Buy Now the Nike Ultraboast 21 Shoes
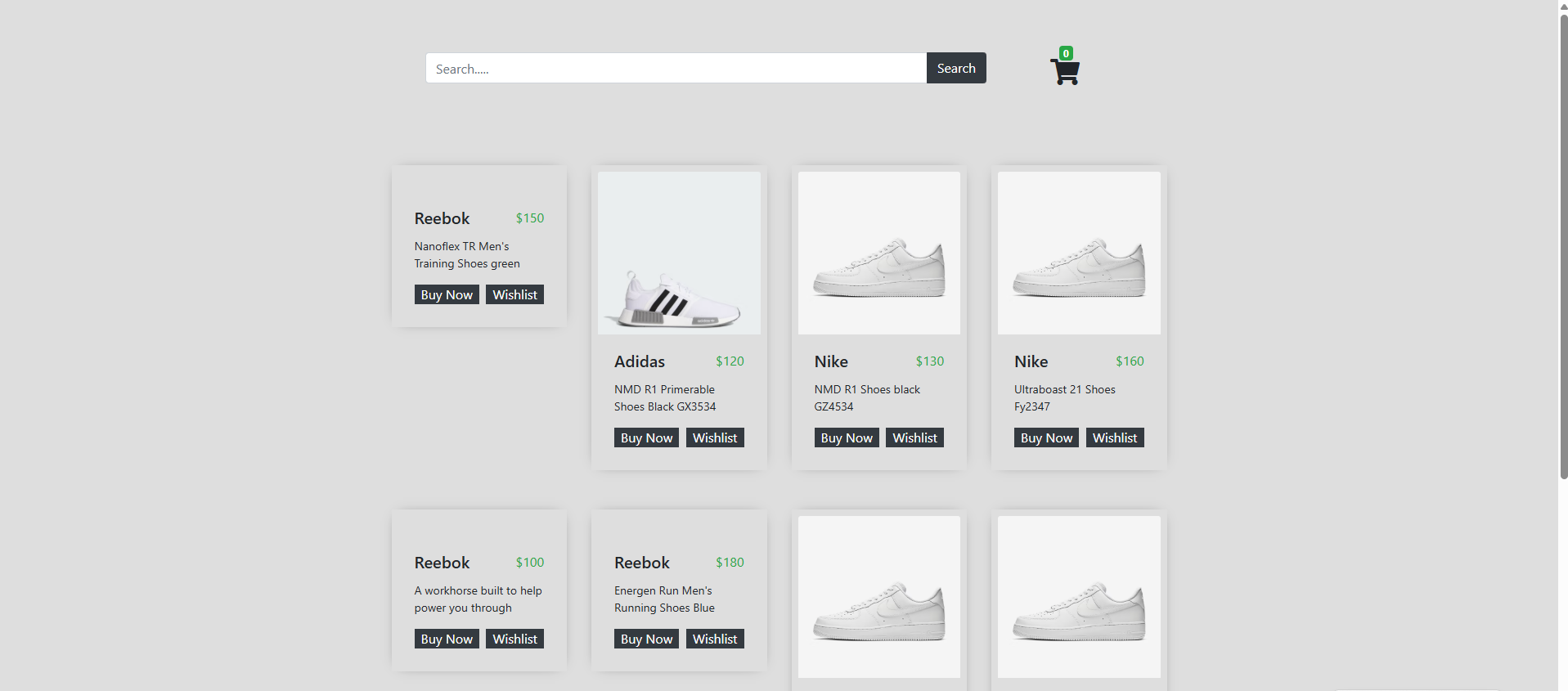 pos(1046,437)
